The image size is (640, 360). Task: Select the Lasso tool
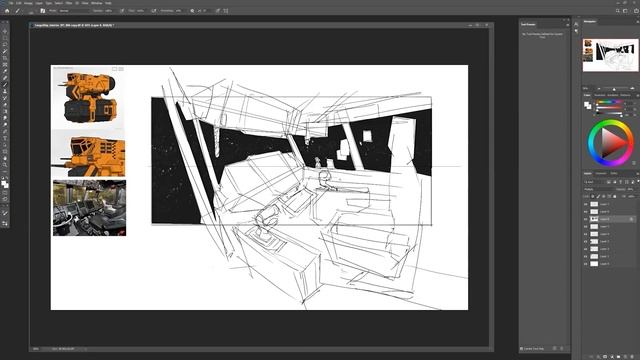pyautogui.click(x=5, y=44)
